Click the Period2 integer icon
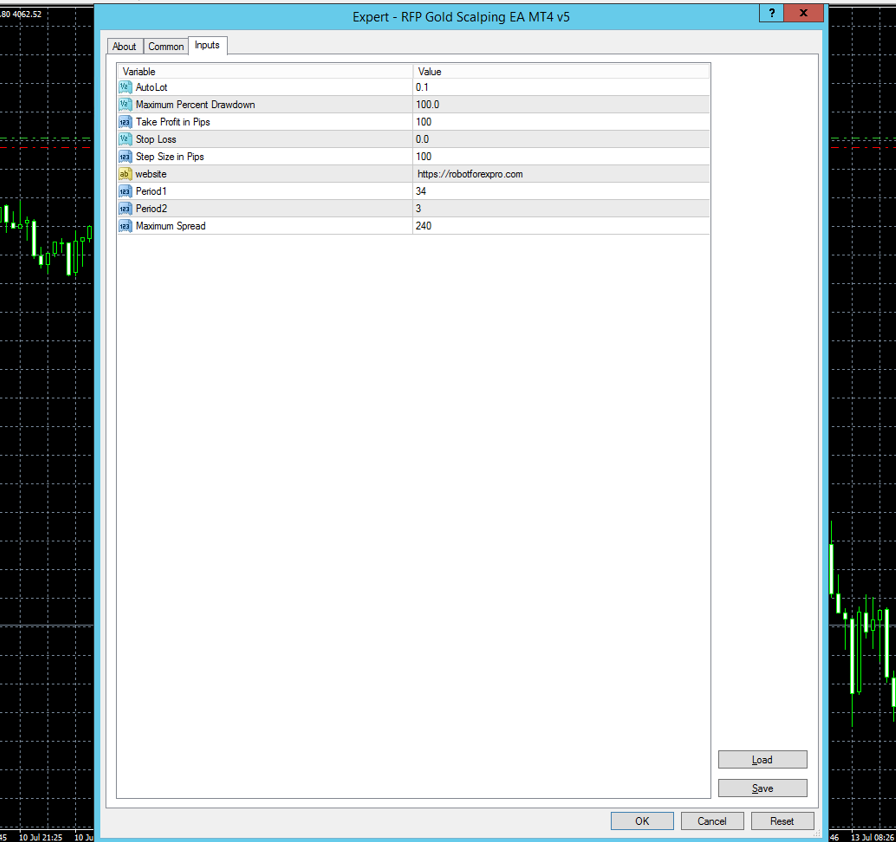This screenshot has width=896, height=842. point(125,209)
